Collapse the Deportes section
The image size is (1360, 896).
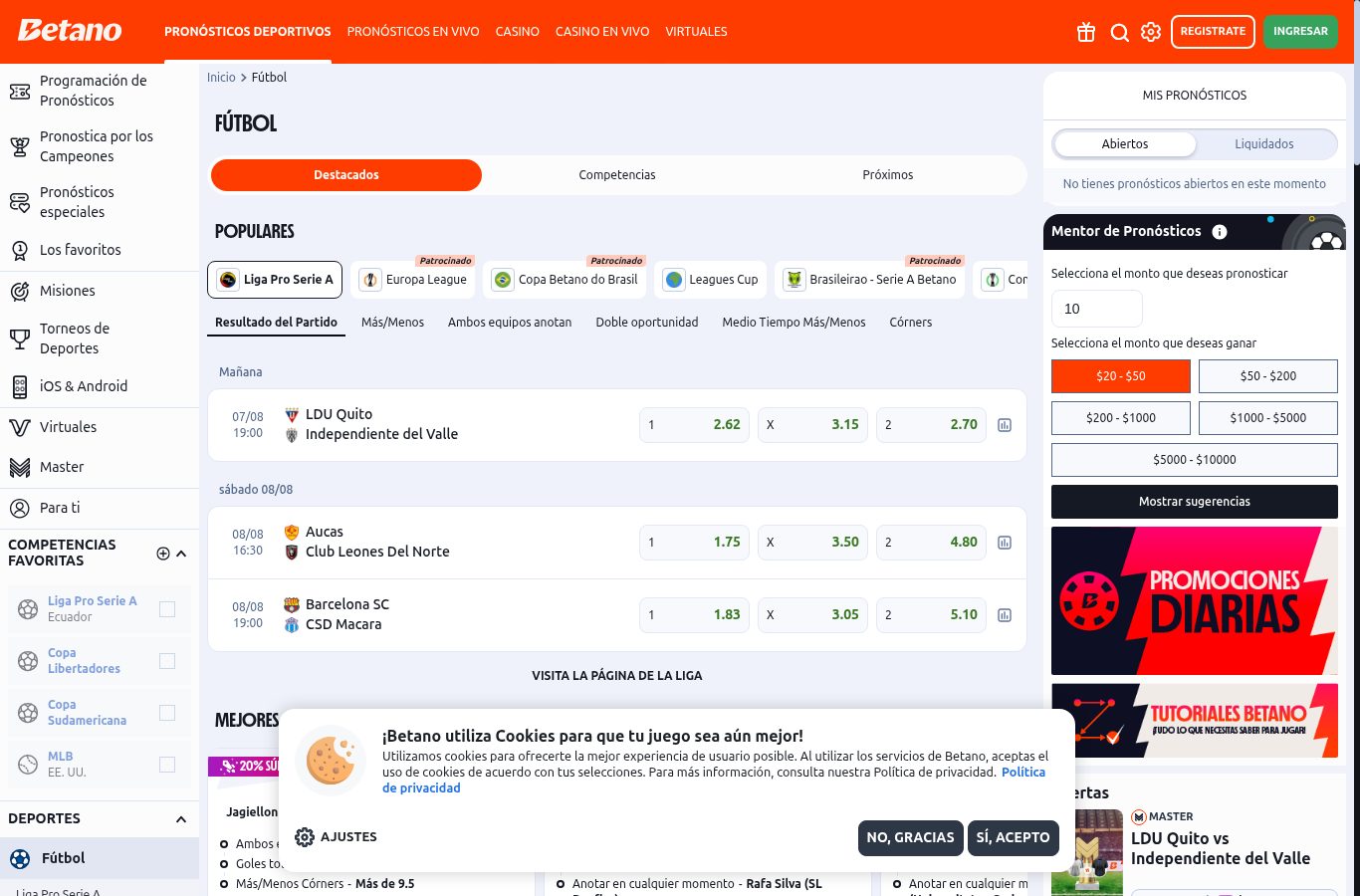click(181, 819)
